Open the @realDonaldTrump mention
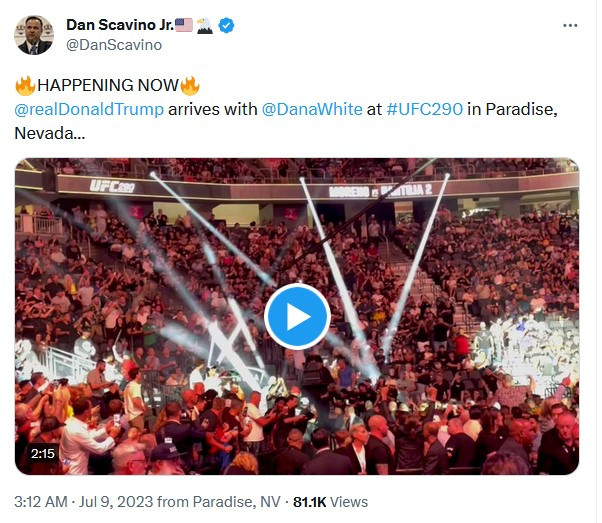 (89, 109)
